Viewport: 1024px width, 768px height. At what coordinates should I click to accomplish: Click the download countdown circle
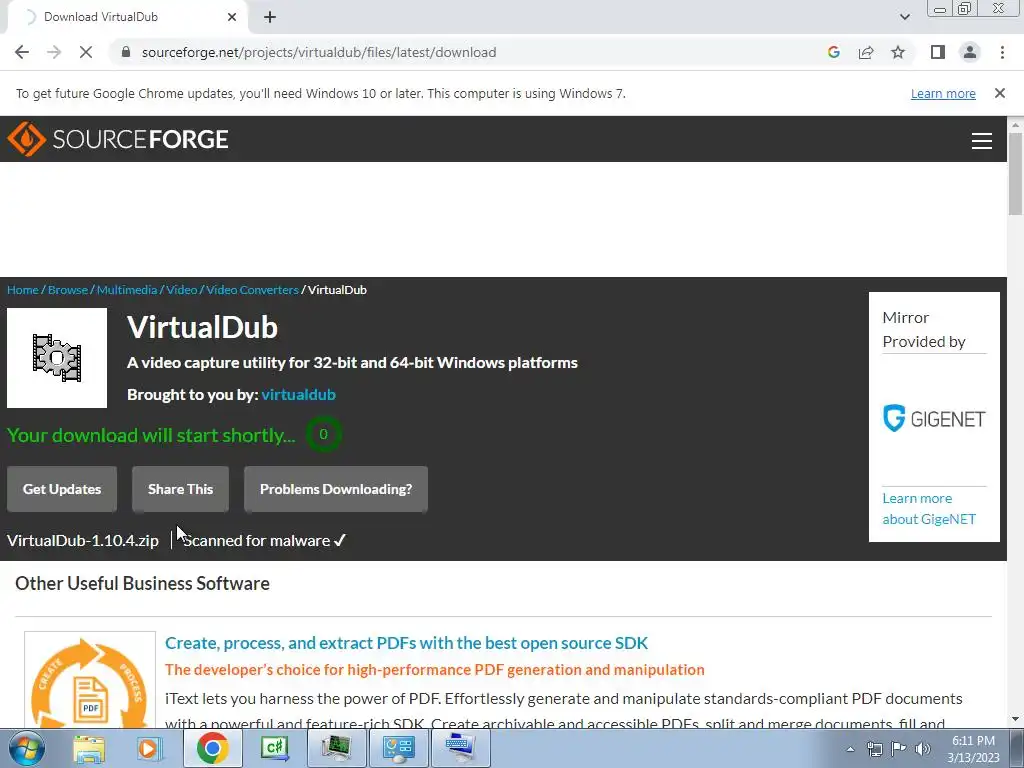pyautogui.click(x=323, y=434)
